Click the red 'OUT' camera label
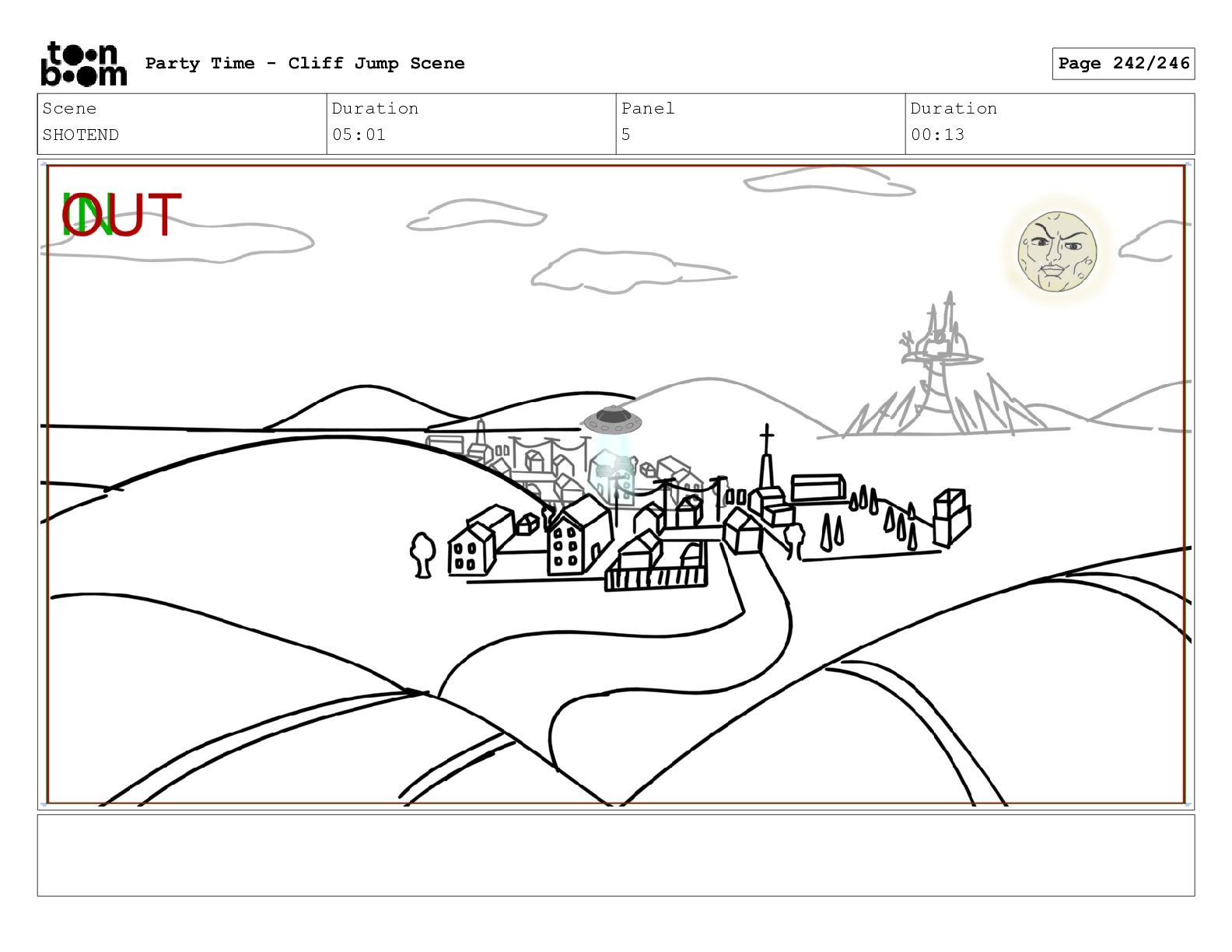The height and width of the screenshot is (952, 1232). [x=122, y=215]
